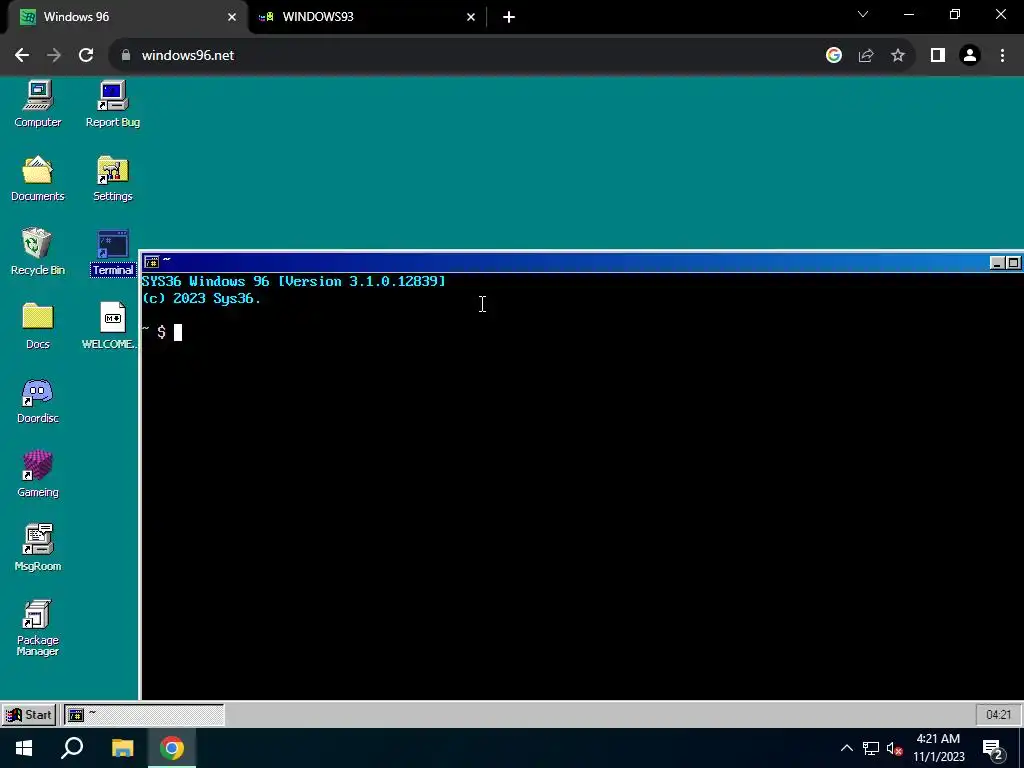
Task: Open the Windows Start menu
Action: (24, 748)
